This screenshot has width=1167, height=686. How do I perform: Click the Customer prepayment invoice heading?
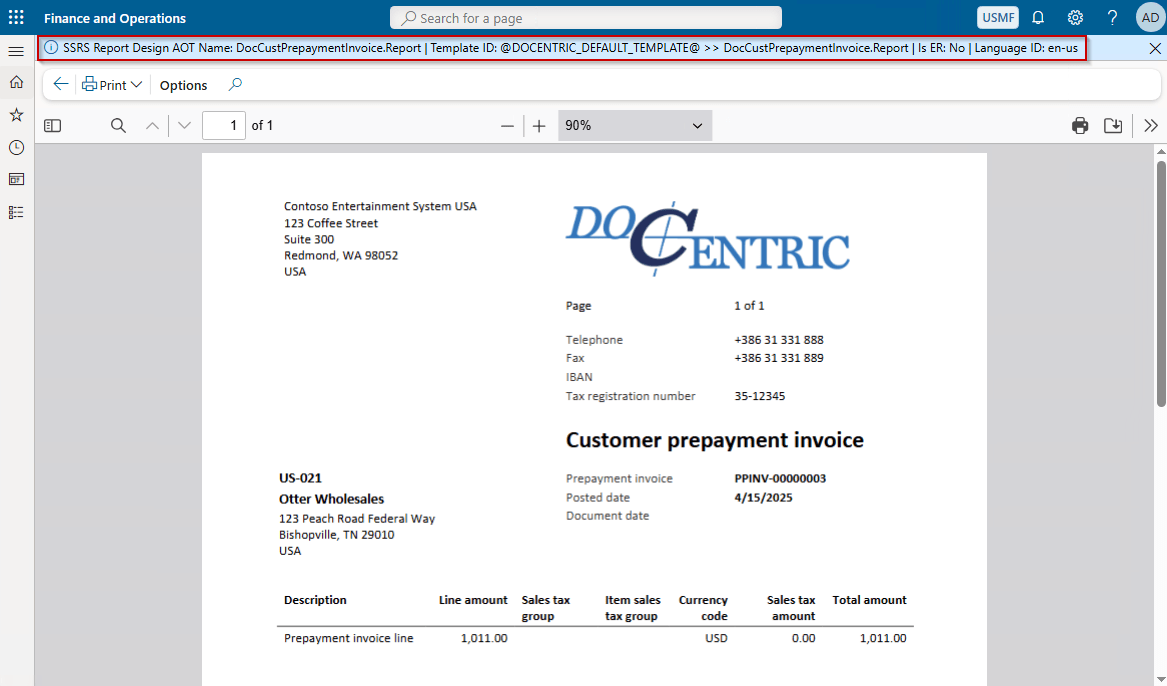[x=714, y=440]
